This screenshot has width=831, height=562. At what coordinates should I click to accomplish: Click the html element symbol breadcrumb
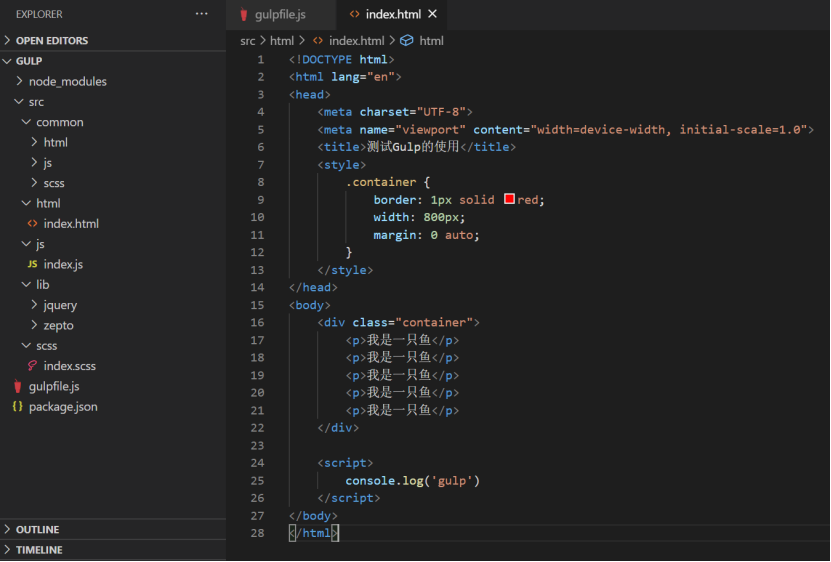coord(431,41)
